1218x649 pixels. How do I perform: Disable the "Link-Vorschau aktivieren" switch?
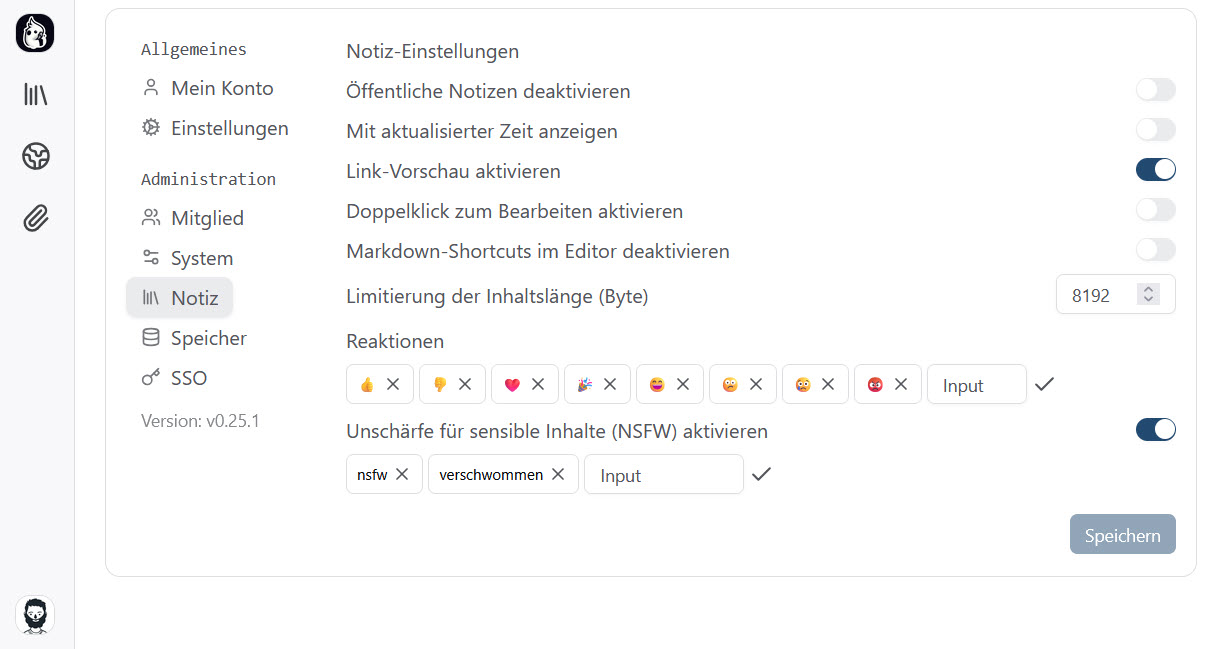1155,170
